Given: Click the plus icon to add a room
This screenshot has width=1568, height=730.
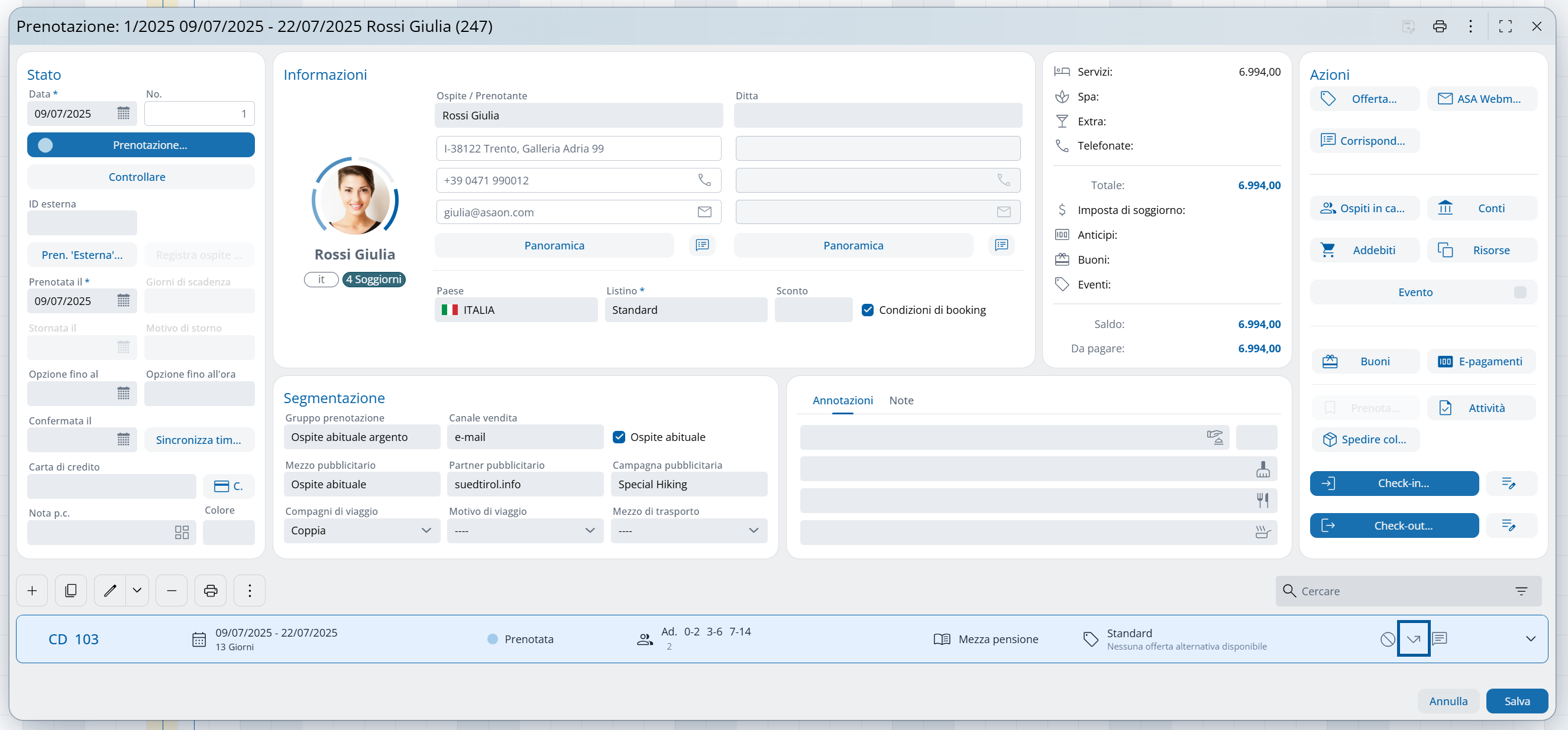Looking at the screenshot, I should (x=33, y=591).
